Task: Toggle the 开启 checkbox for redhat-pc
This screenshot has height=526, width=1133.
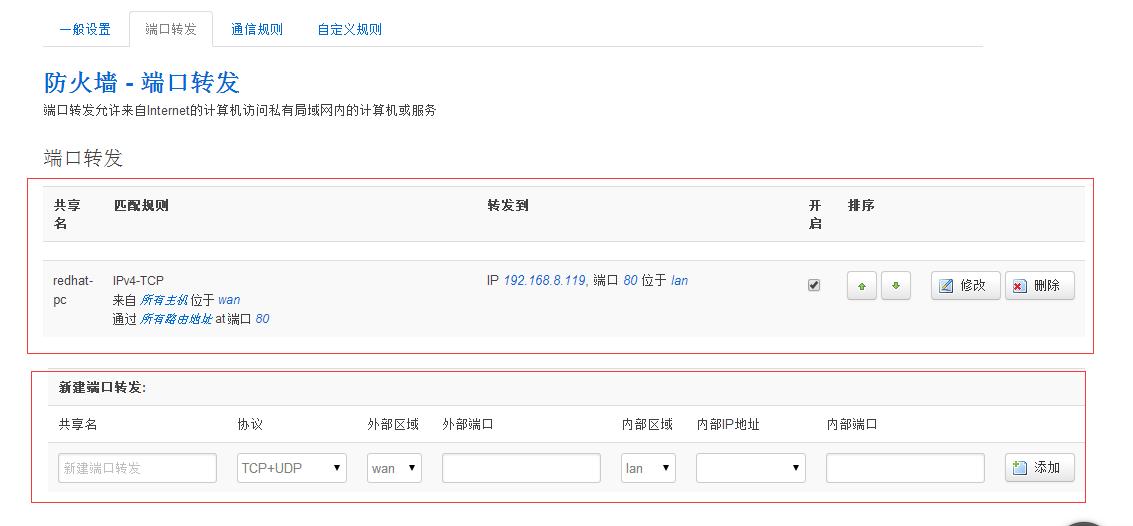Action: click(814, 285)
